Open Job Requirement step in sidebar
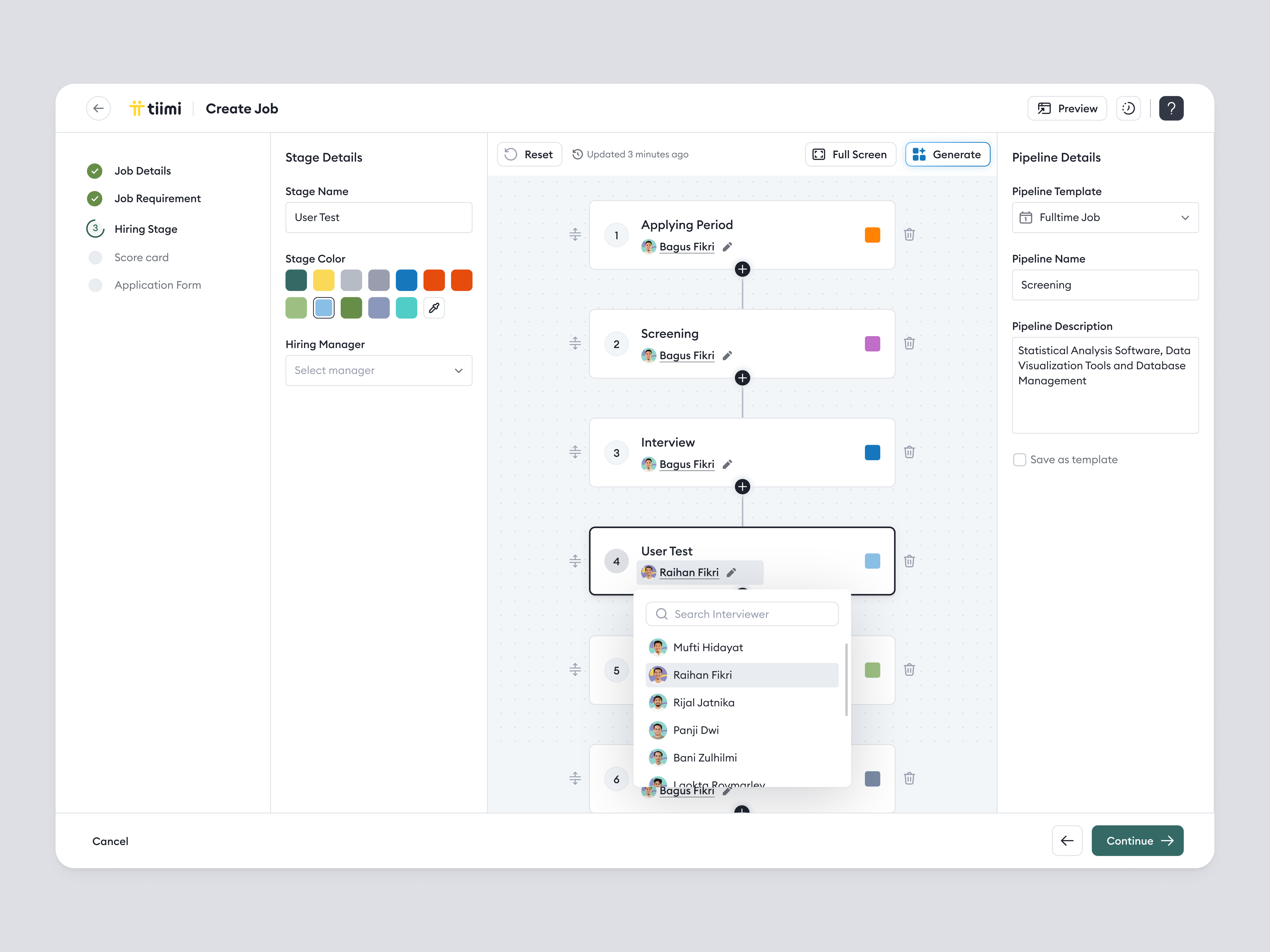 [157, 199]
